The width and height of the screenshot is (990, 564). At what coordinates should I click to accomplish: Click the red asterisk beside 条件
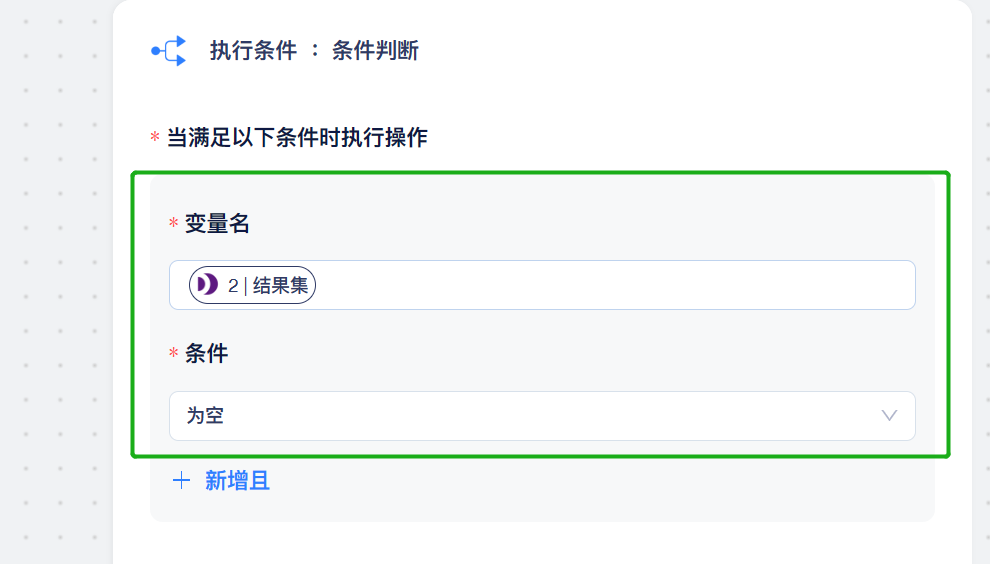174,353
